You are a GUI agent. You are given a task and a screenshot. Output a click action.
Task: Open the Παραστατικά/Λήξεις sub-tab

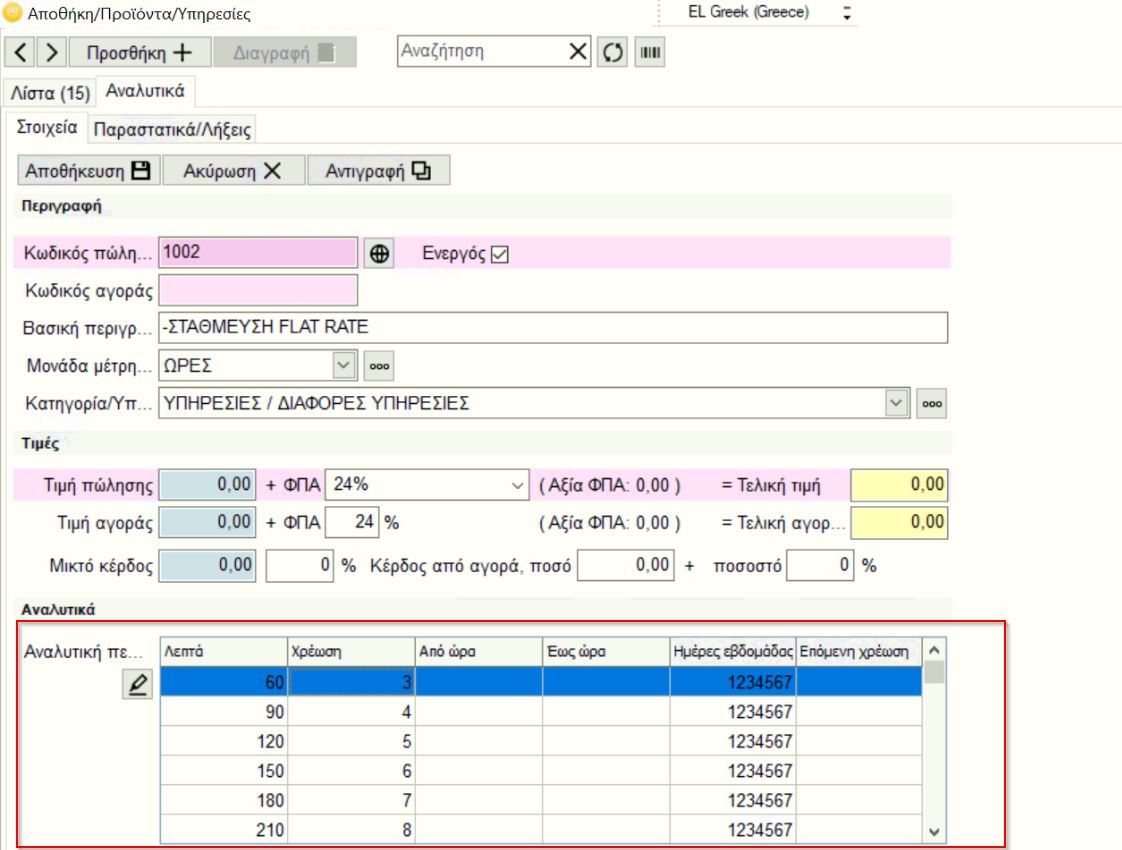pyautogui.click(x=172, y=130)
